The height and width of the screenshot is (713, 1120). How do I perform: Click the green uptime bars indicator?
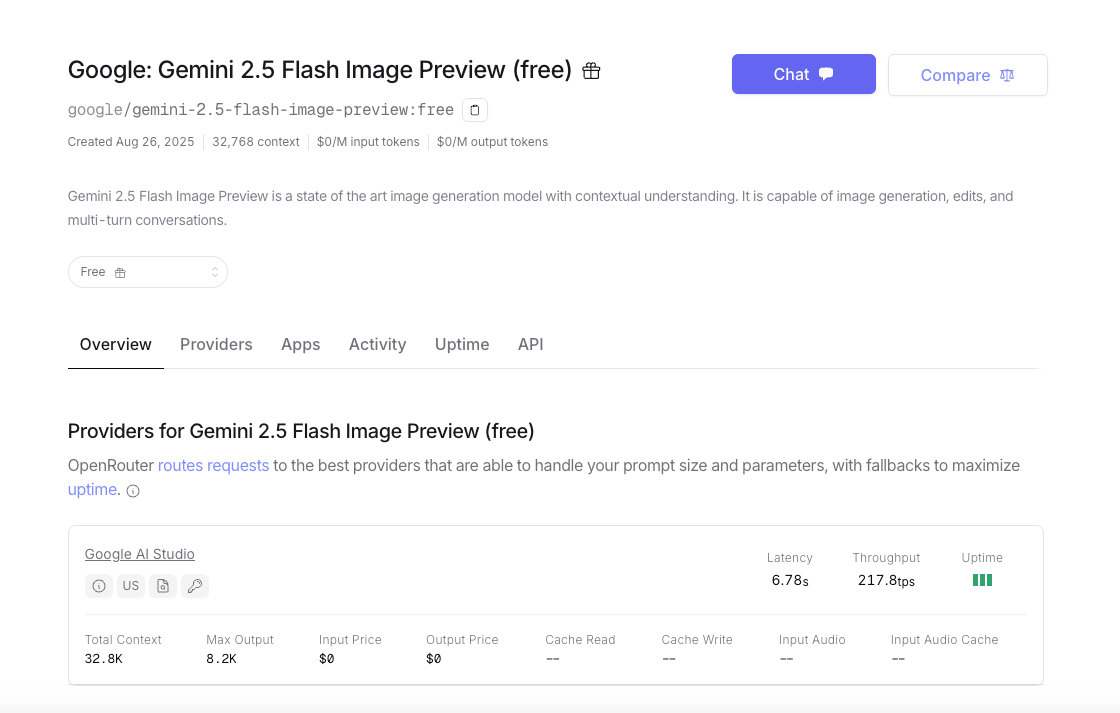click(x=982, y=580)
